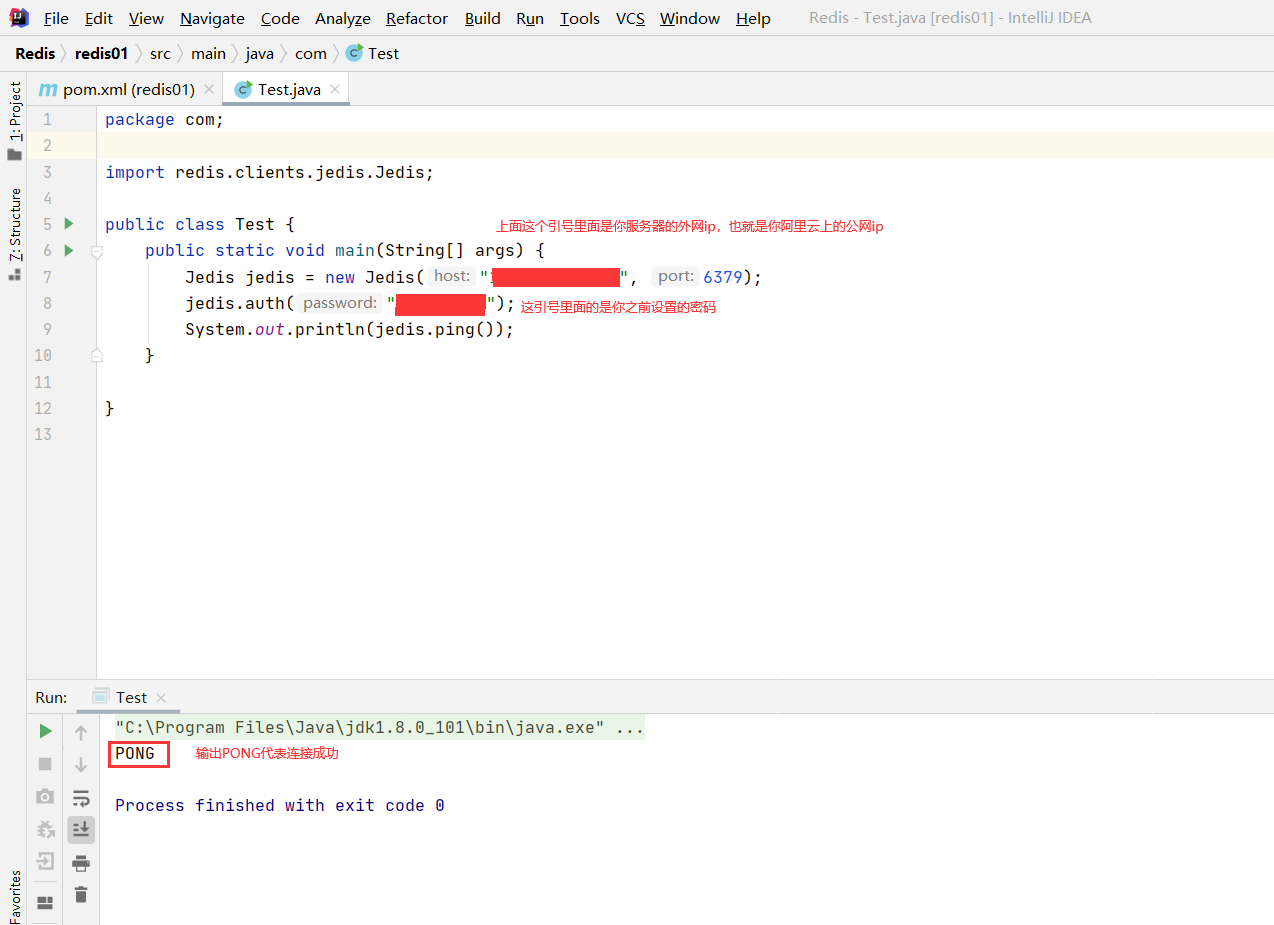This screenshot has width=1274, height=925.
Task: Run class Test from line 5 gutter icon
Action: point(69,224)
